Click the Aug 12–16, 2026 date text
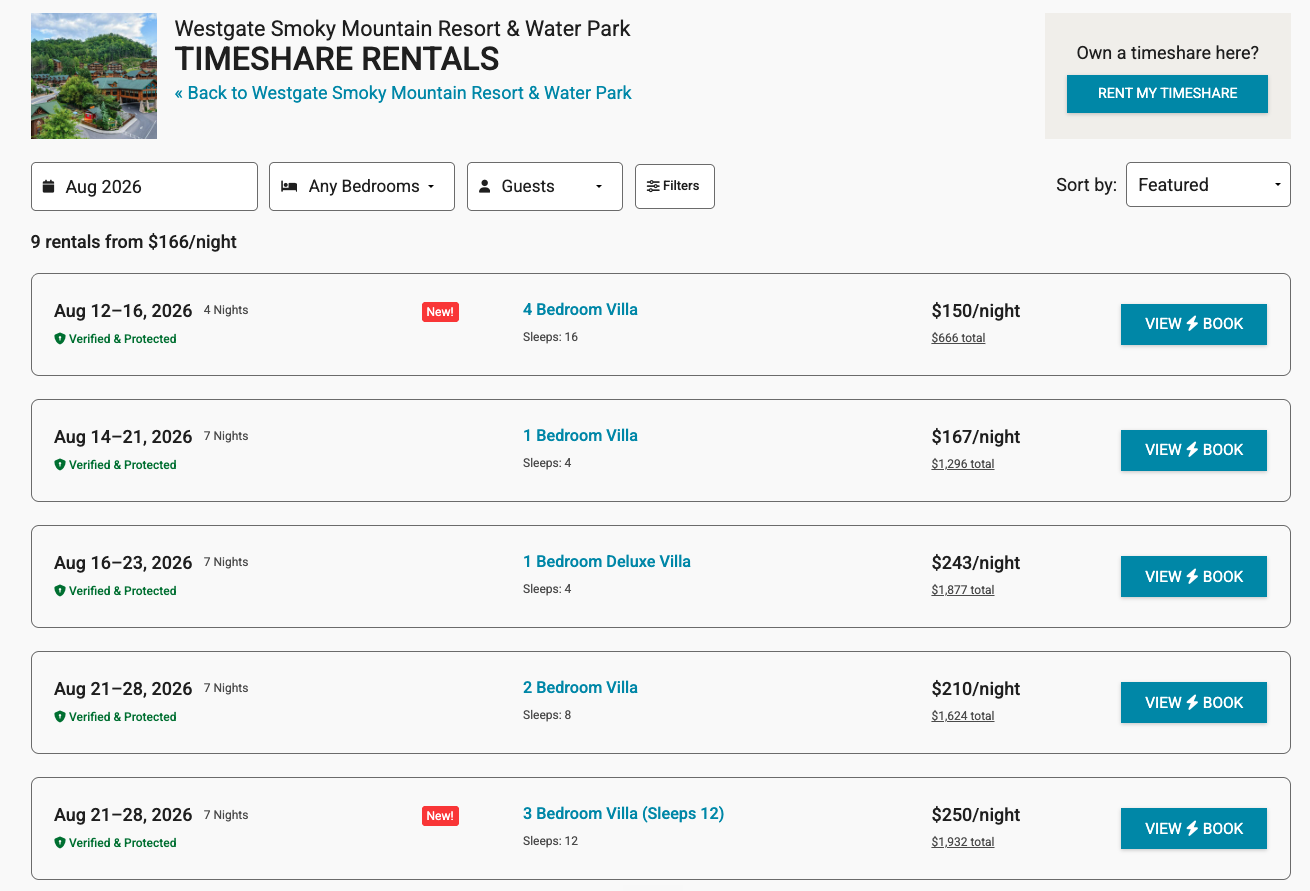The image size is (1310, 891). point(123,311)
